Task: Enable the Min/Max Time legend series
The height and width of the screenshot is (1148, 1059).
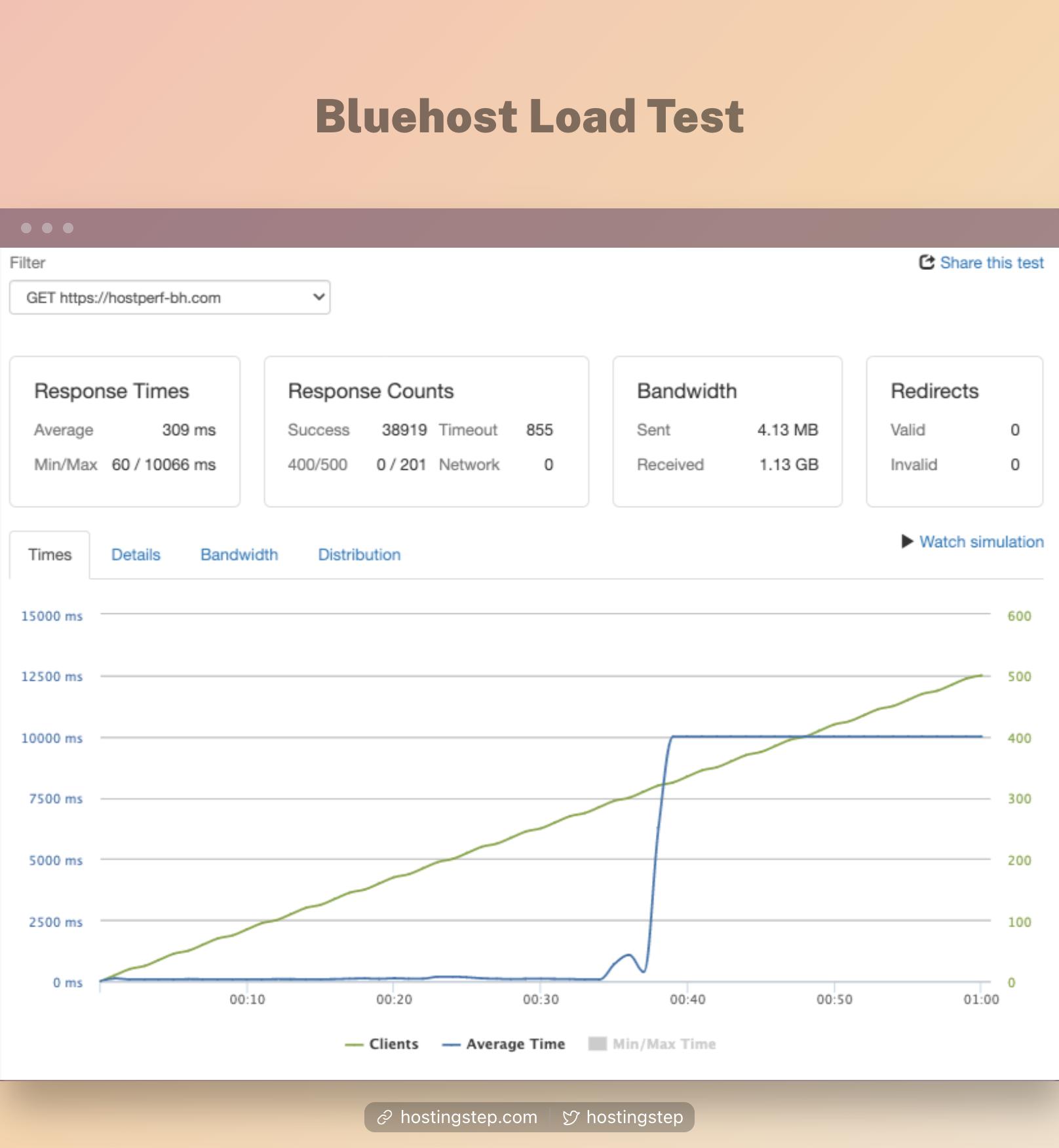Action: (653, 1044)
